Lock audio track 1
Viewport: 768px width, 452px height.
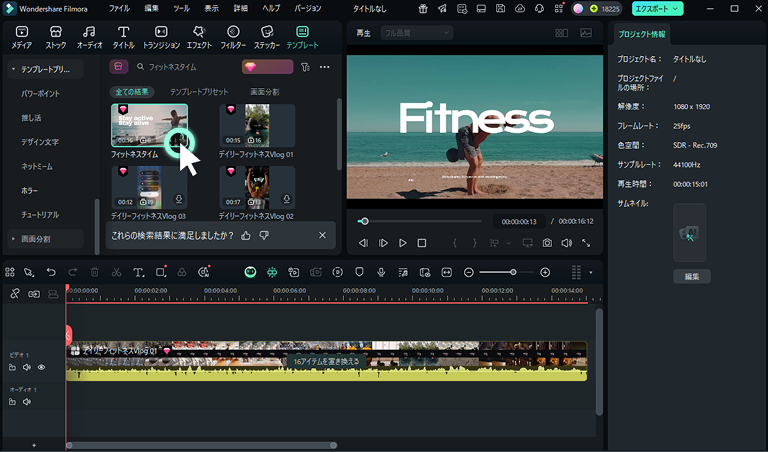point(12,402)
